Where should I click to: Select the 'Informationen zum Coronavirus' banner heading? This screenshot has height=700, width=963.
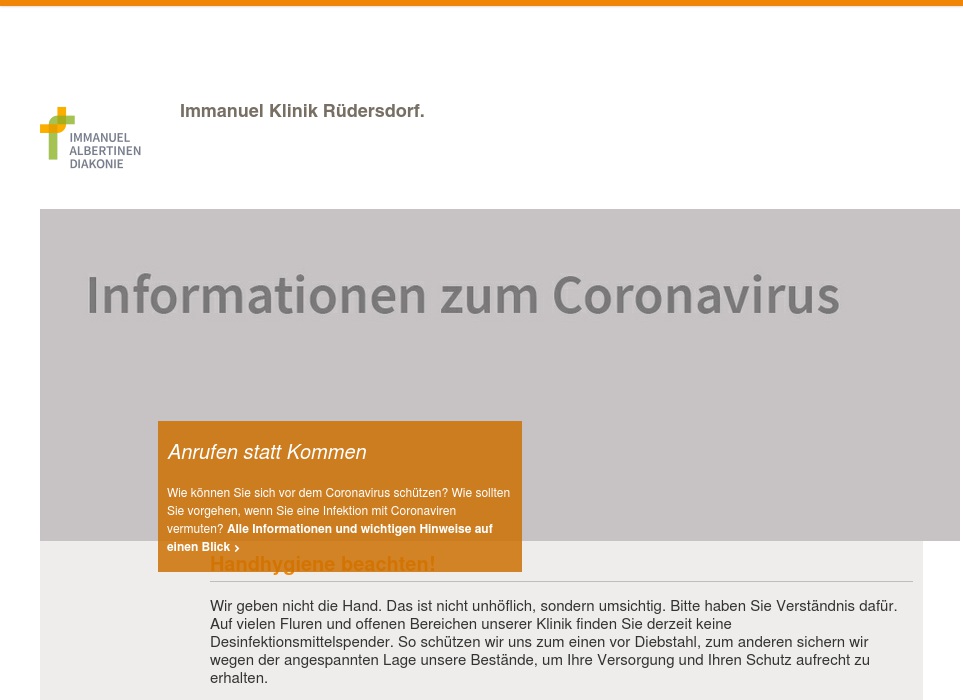coord(462,295)
